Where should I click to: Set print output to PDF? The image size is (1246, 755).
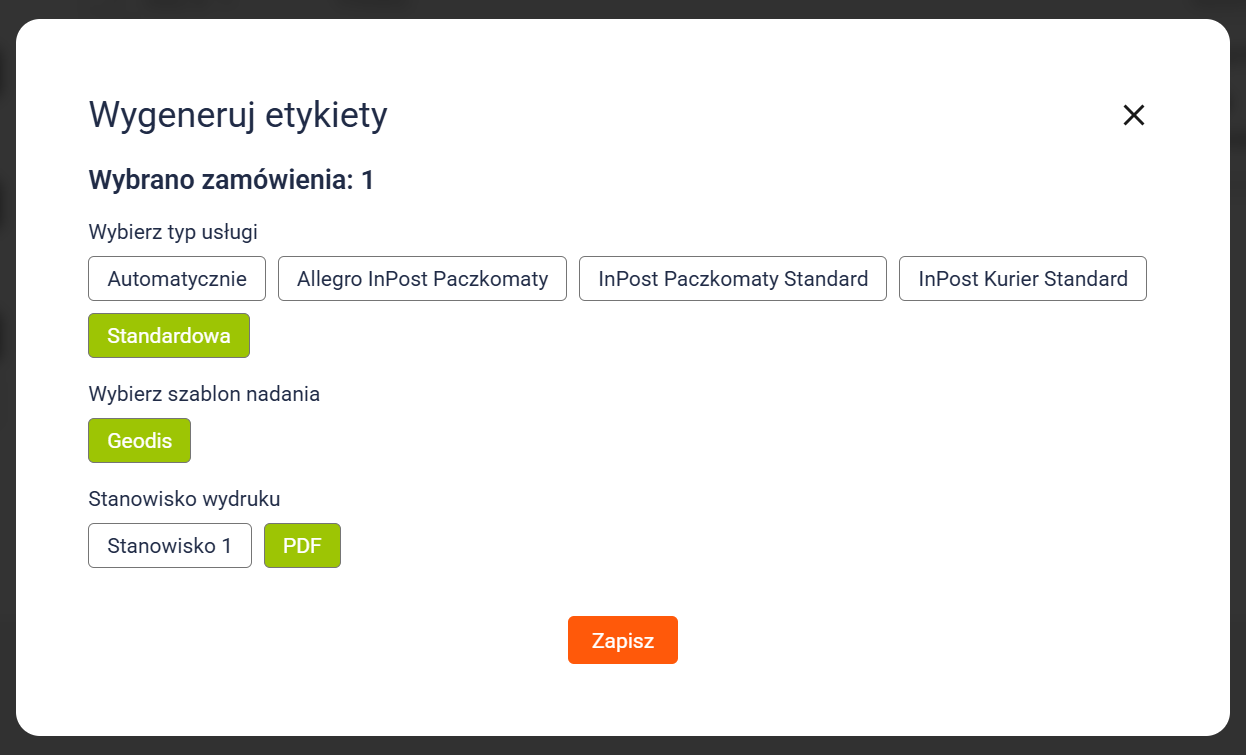point(302,546)
